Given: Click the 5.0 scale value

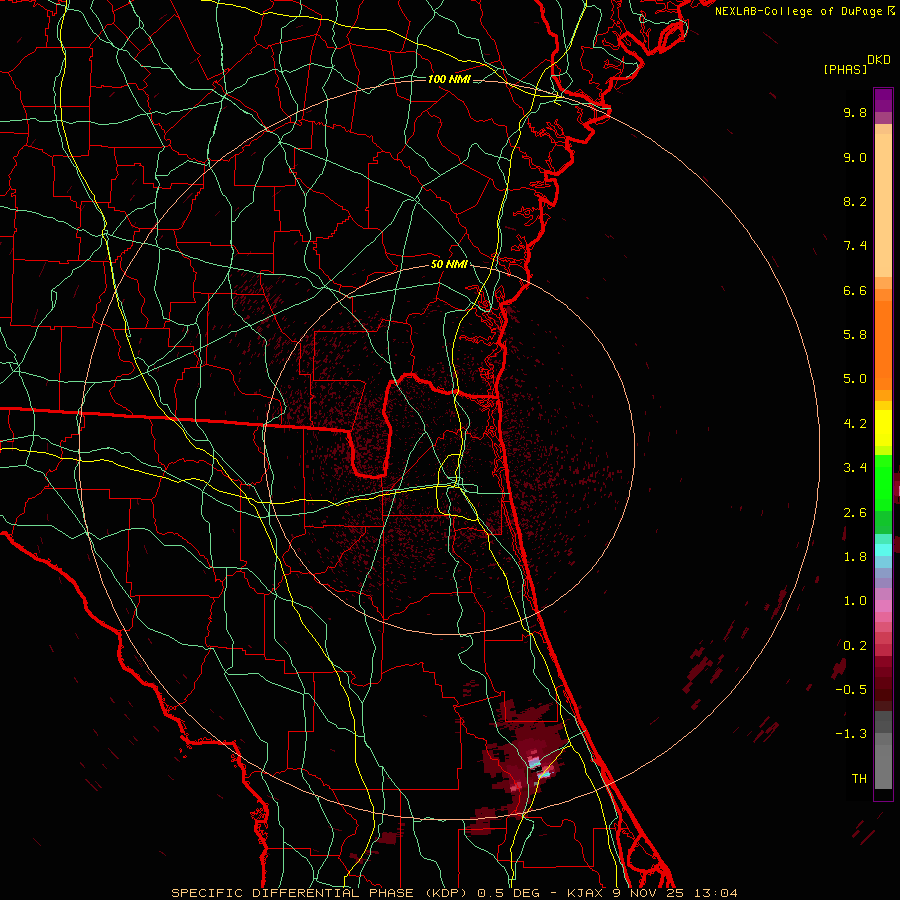Looking at the screenshot, I should (x=855, y=379).
